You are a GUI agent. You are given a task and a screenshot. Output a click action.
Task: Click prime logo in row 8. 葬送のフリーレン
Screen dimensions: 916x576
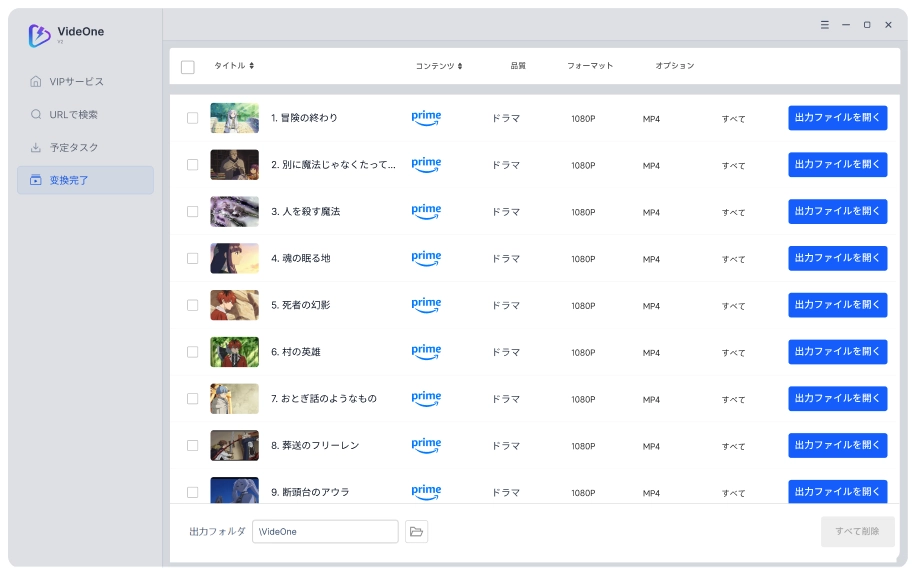point(426,445)
